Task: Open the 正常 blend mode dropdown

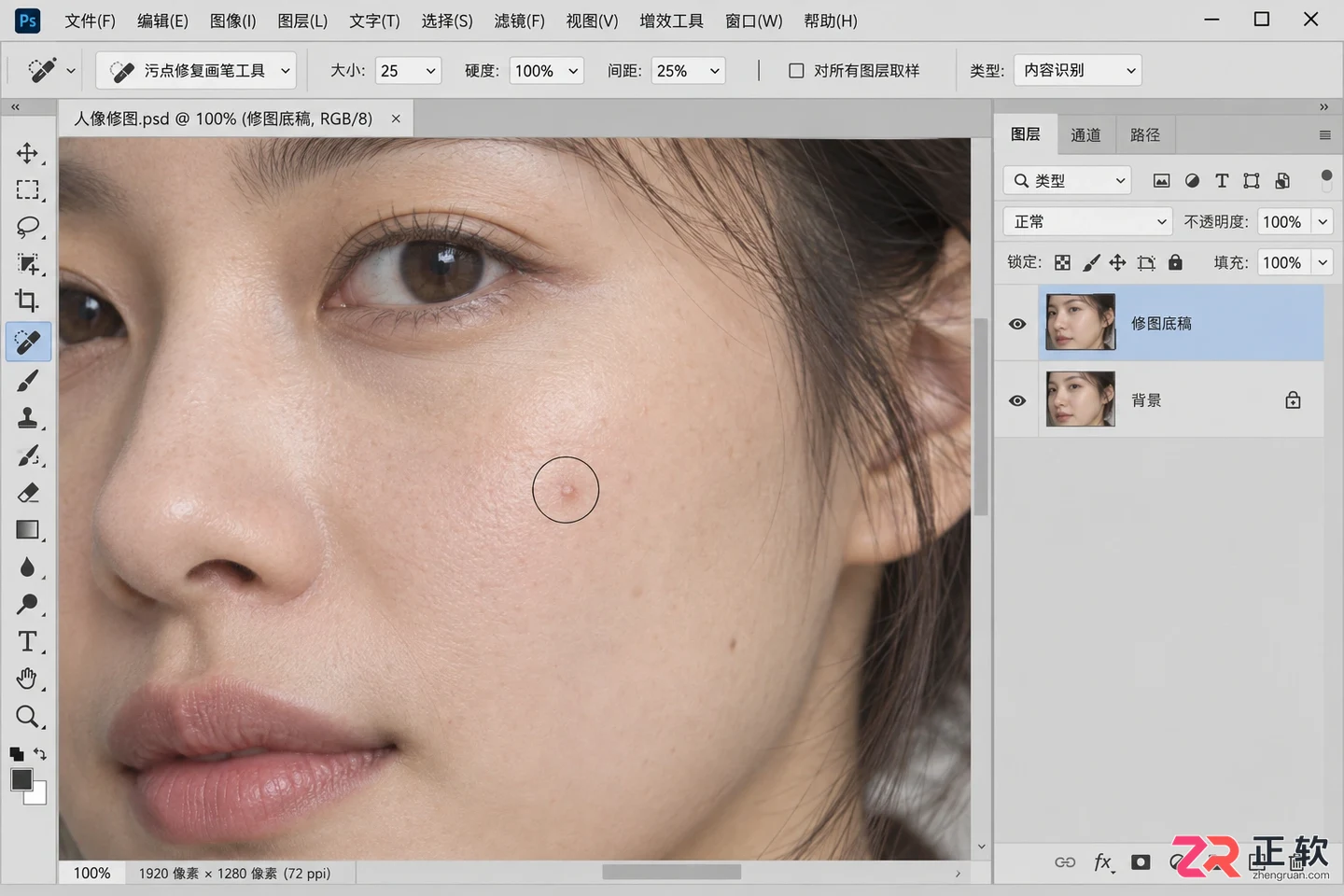Action: [1087, 222]
